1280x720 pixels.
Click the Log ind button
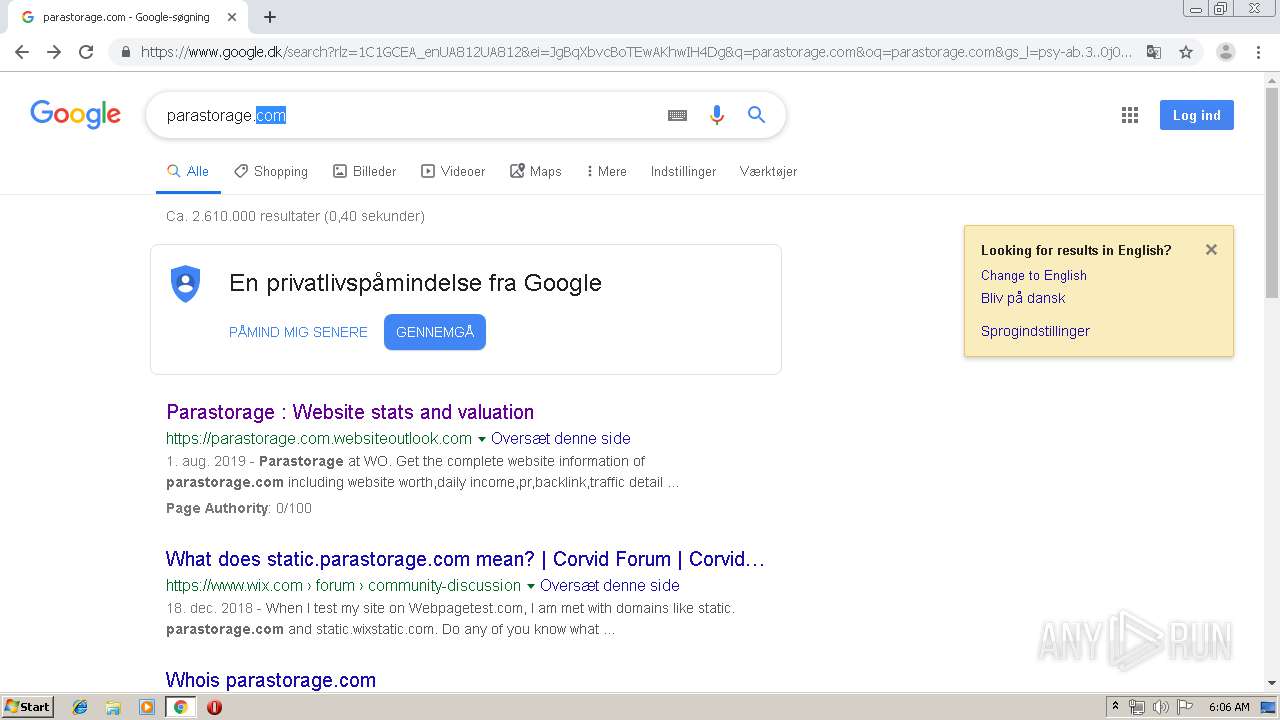(1197, 115)
